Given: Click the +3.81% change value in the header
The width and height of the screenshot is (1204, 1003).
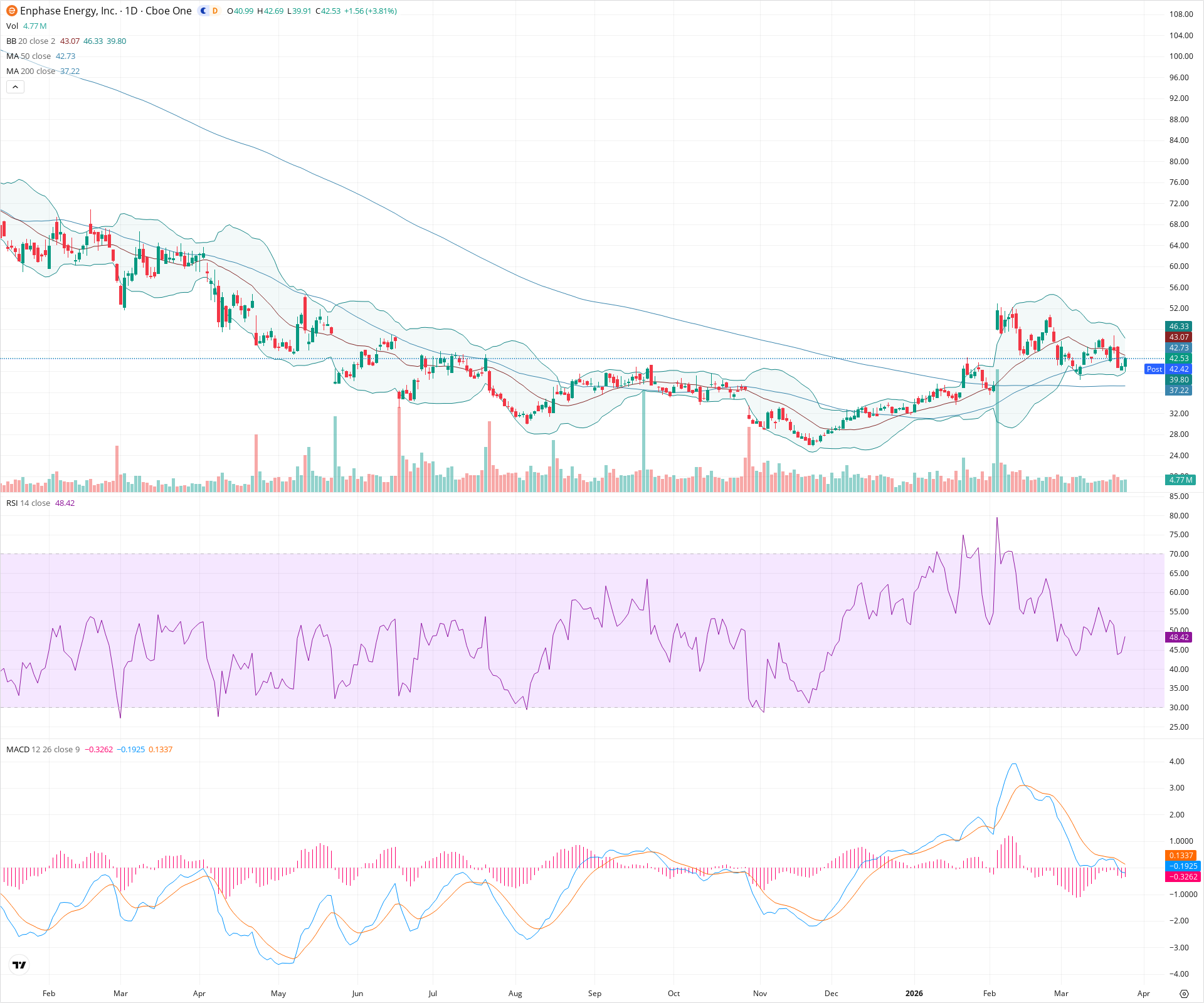Looking at the screenshot, I should pyautogui.click(x=382, y=10).
